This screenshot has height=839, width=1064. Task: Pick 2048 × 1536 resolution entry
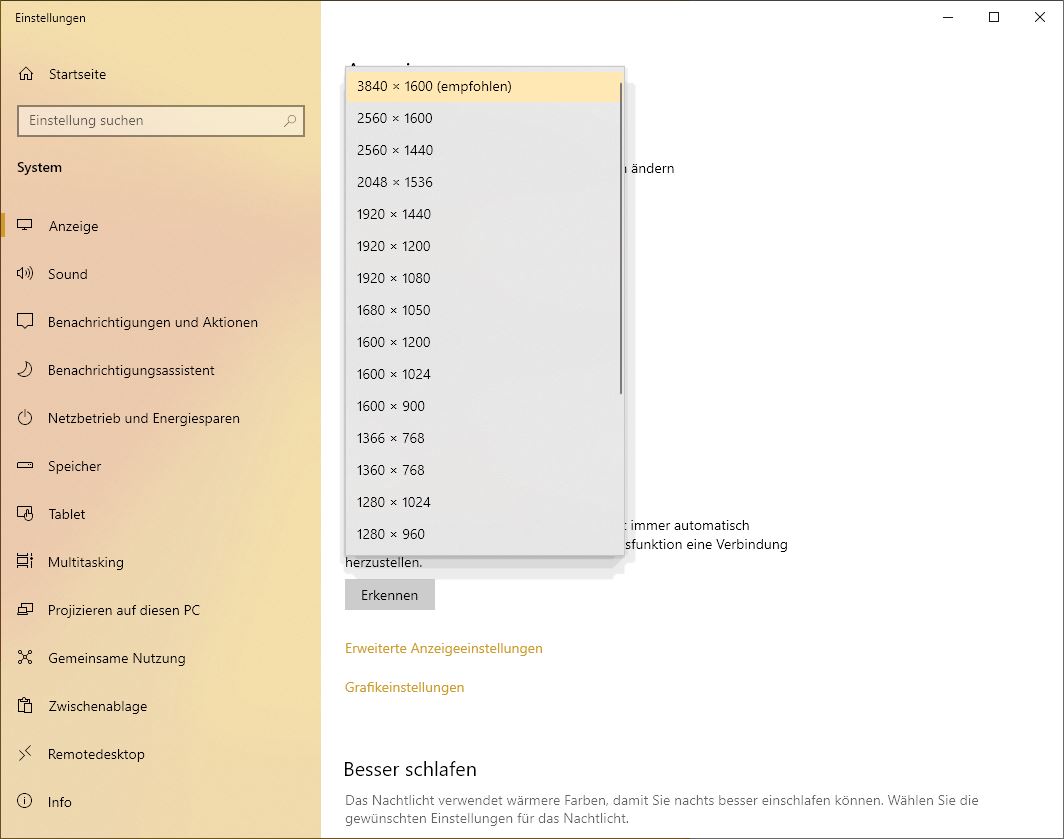point(483,182)
